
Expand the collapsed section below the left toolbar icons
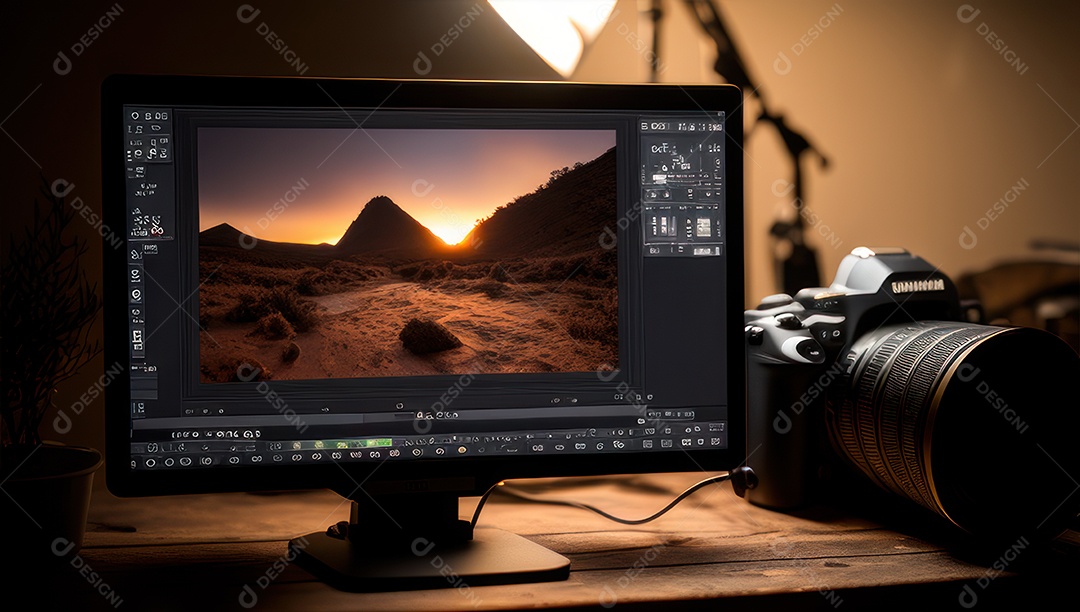pos(143,381)
